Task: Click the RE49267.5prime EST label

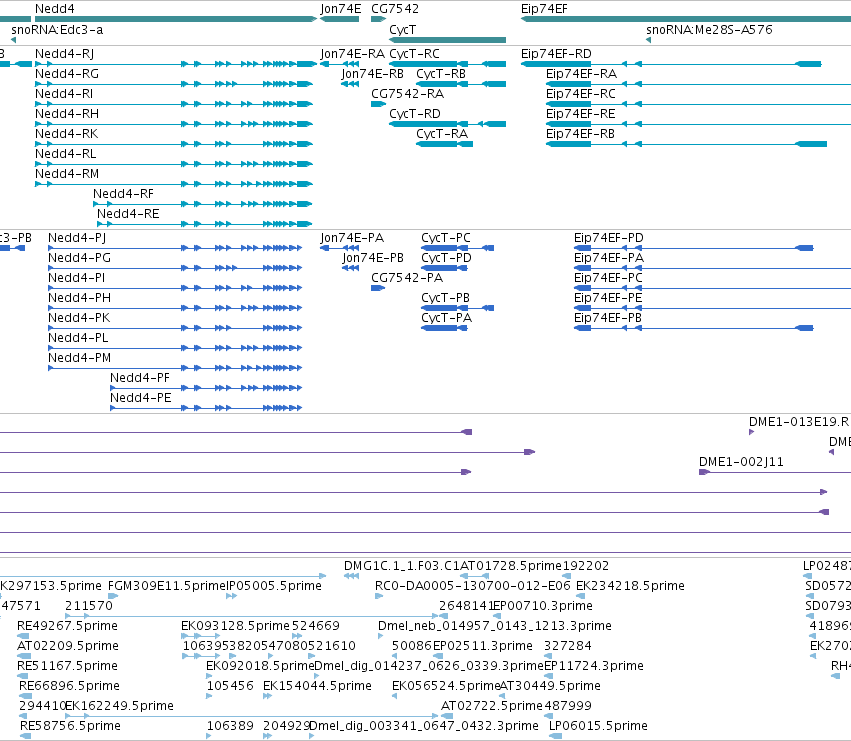Action: click(67, 626)
